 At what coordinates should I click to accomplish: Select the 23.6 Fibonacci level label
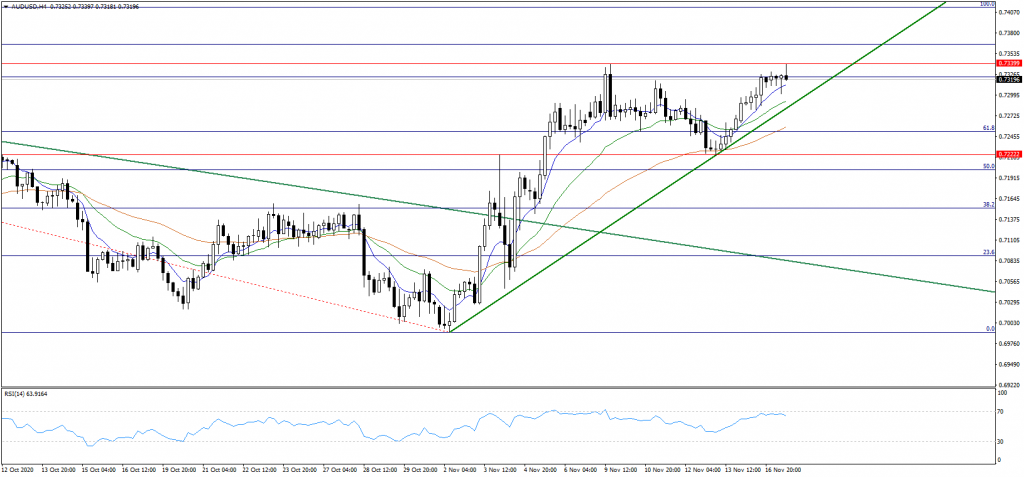(x=987, y=252)
